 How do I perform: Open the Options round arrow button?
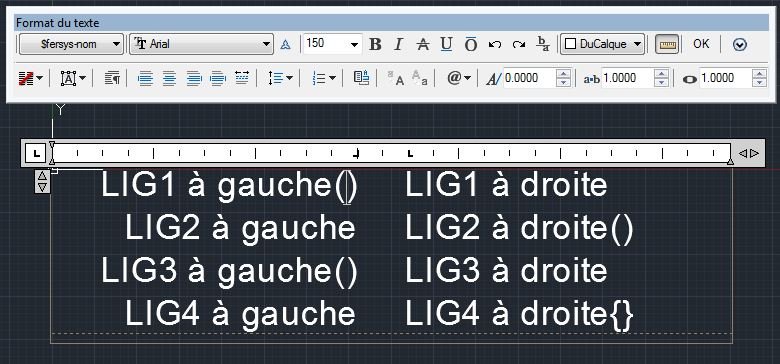[x=740, y=45]
